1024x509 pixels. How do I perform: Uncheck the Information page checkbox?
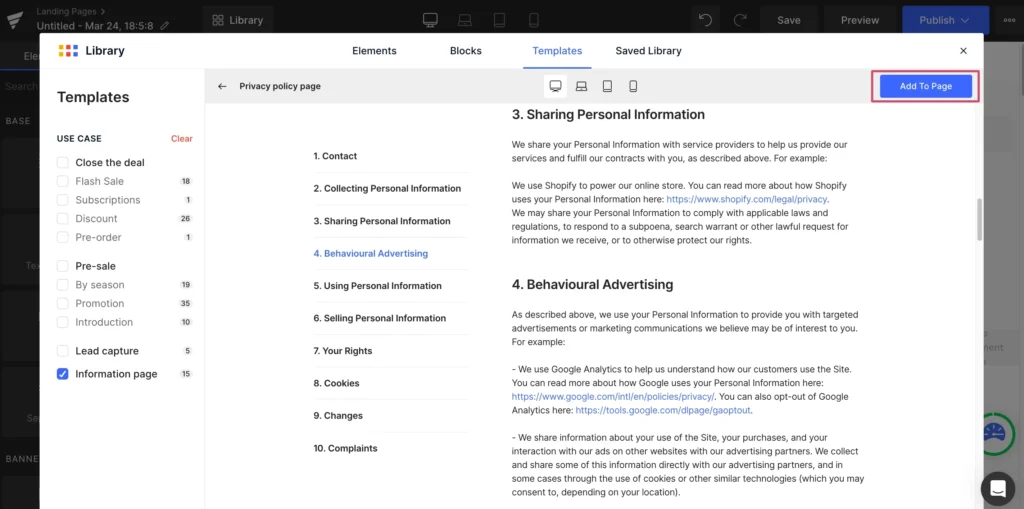point(63,374)
